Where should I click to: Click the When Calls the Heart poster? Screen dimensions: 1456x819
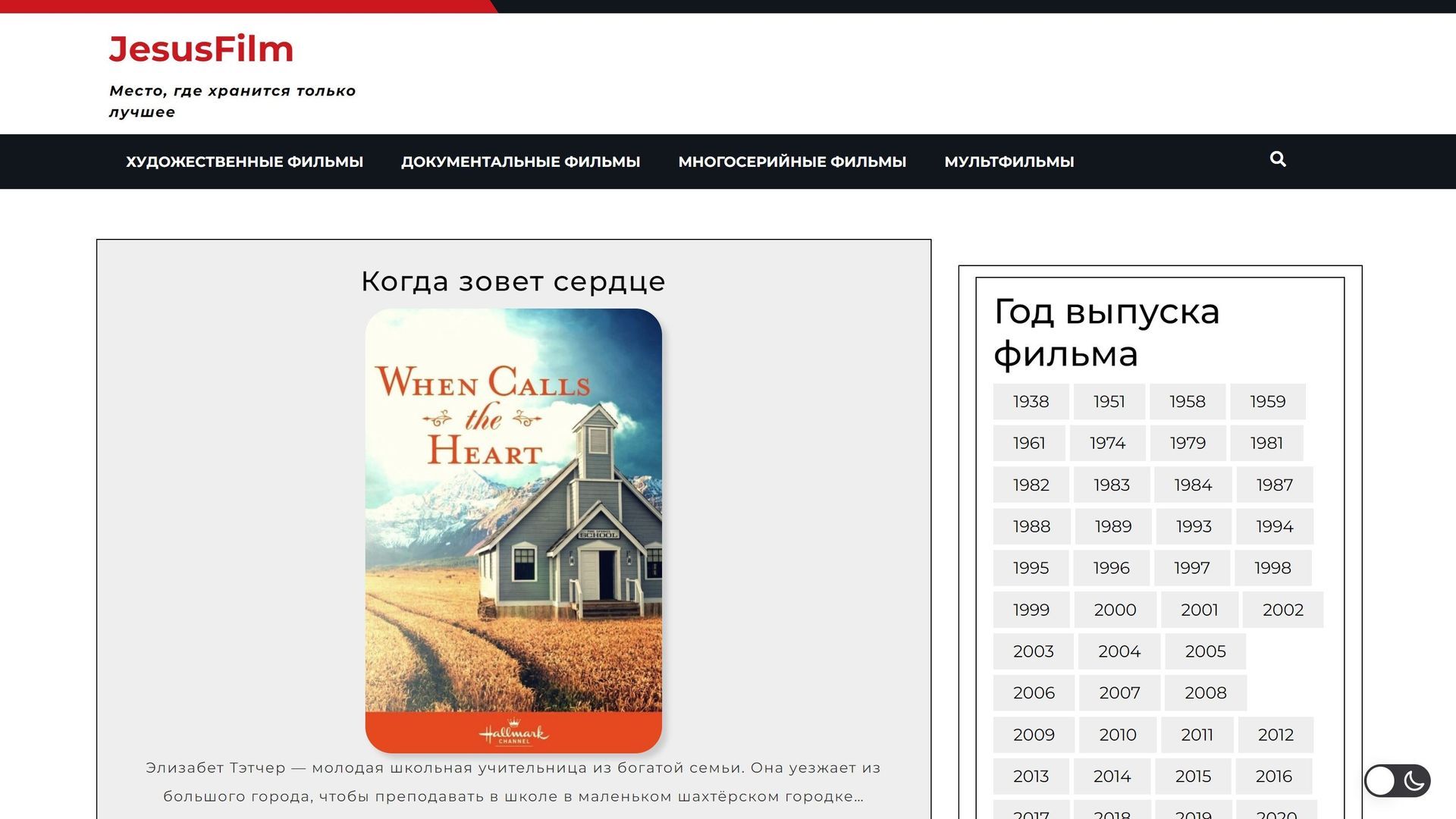pos(513,531)
